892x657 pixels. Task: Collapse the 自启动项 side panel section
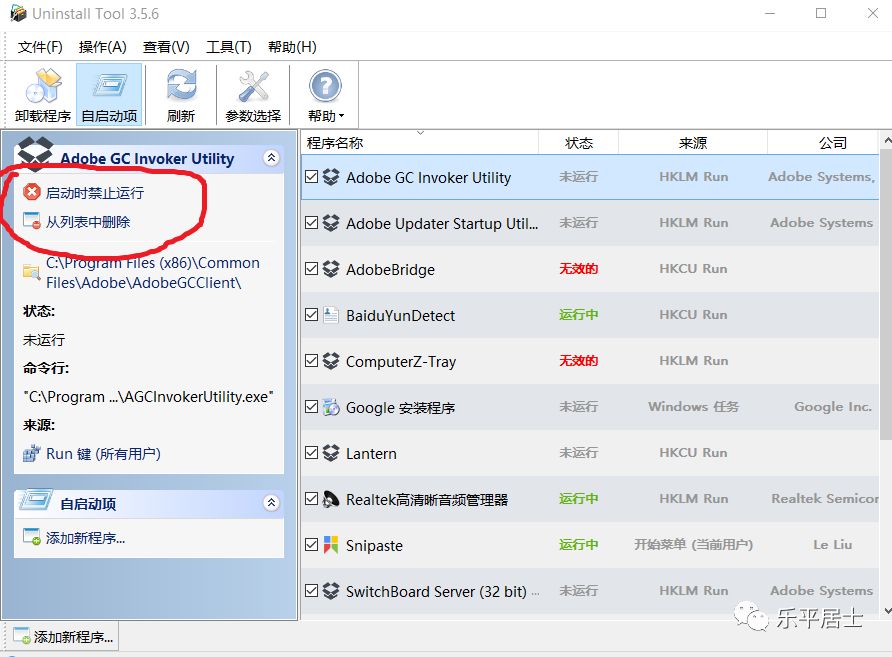tap(271, 503)
